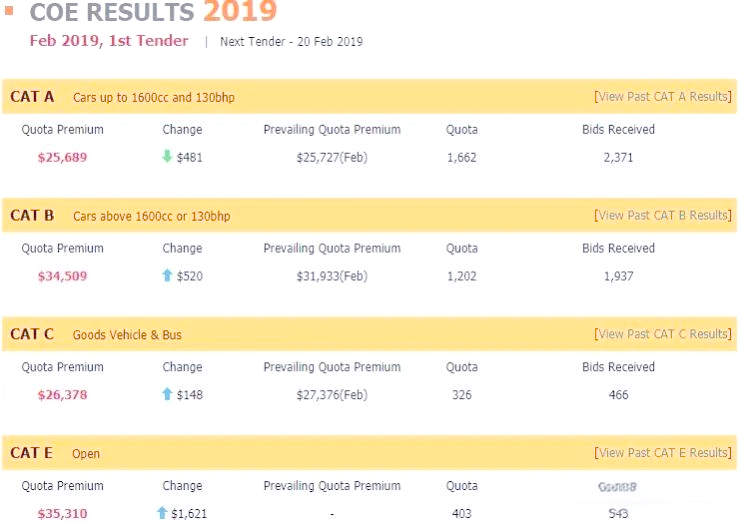Viewport: 744px width, 527px height.
Task: Select the CAT C quota premium $26,378
Action: (x=63, y=395)
